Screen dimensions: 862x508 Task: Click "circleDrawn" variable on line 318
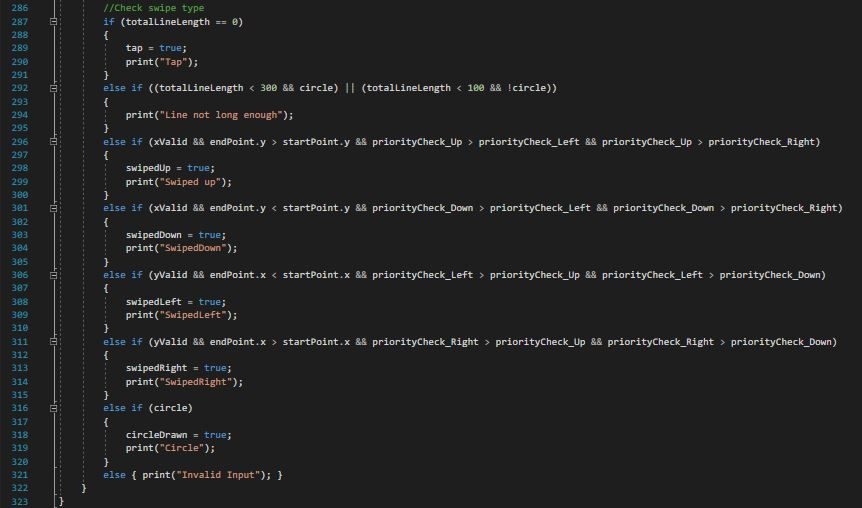(x=156, y=435)
